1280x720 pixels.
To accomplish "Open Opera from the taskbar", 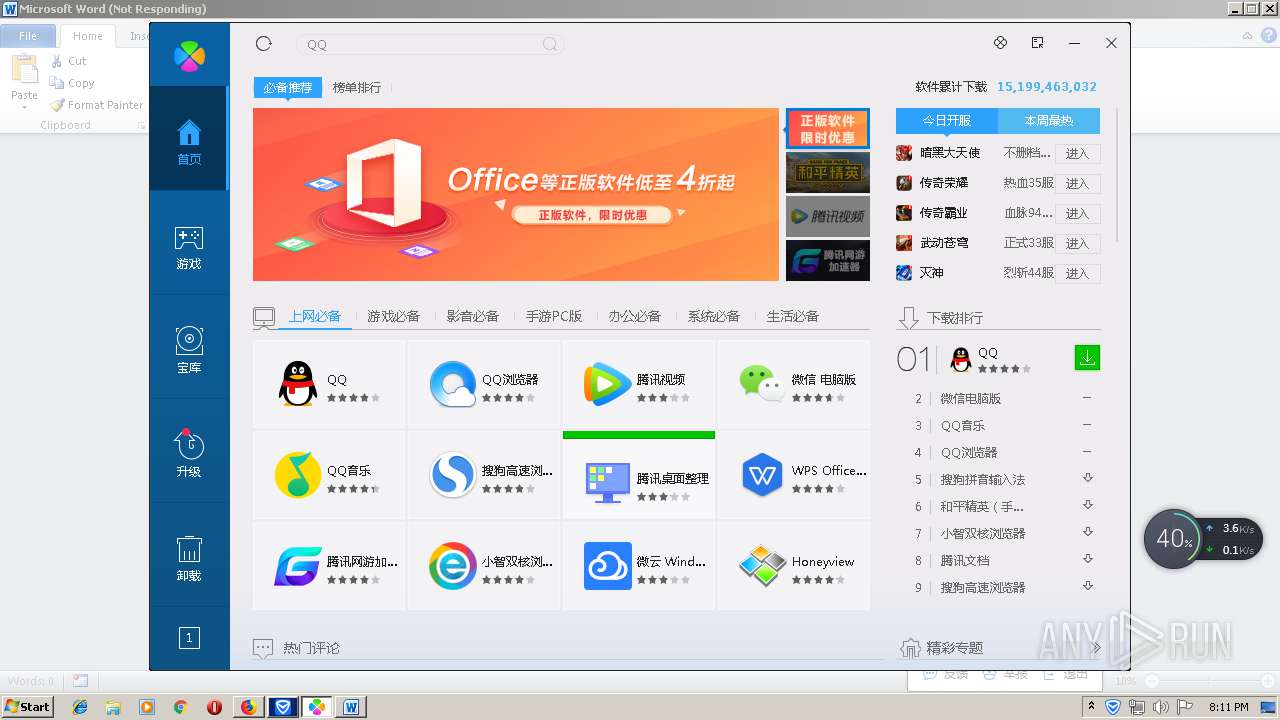I will tap(214, 707).
